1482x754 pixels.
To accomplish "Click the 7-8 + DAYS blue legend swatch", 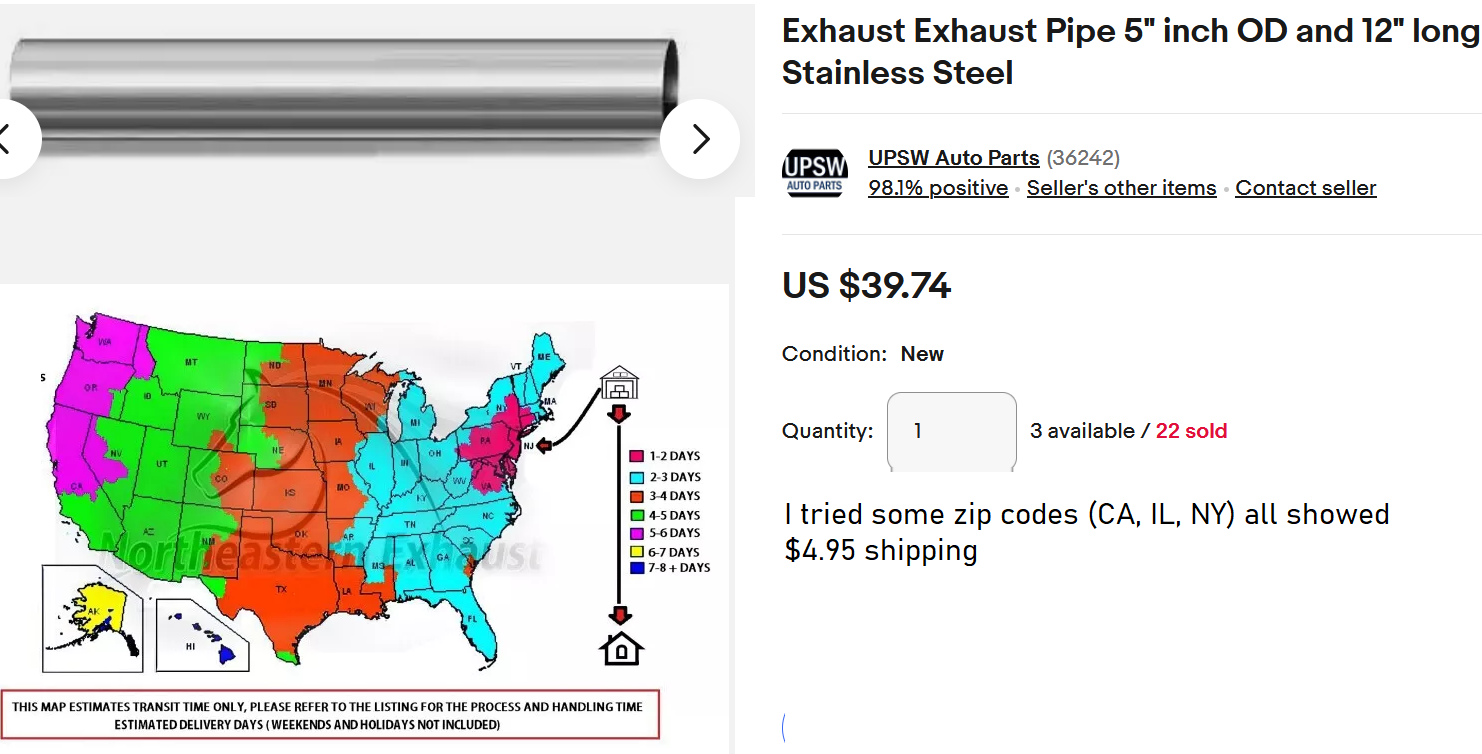I will [x=637, y=568].
